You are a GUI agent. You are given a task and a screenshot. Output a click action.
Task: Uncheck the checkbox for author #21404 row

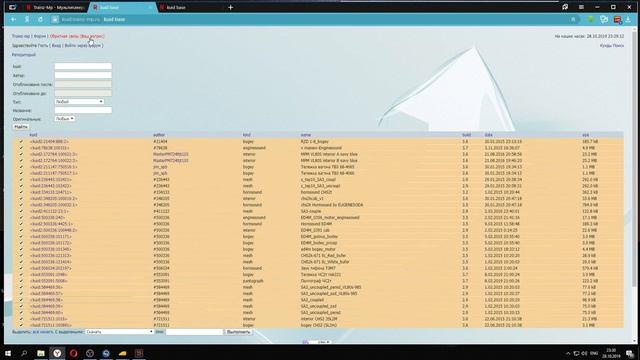[21, 142]
